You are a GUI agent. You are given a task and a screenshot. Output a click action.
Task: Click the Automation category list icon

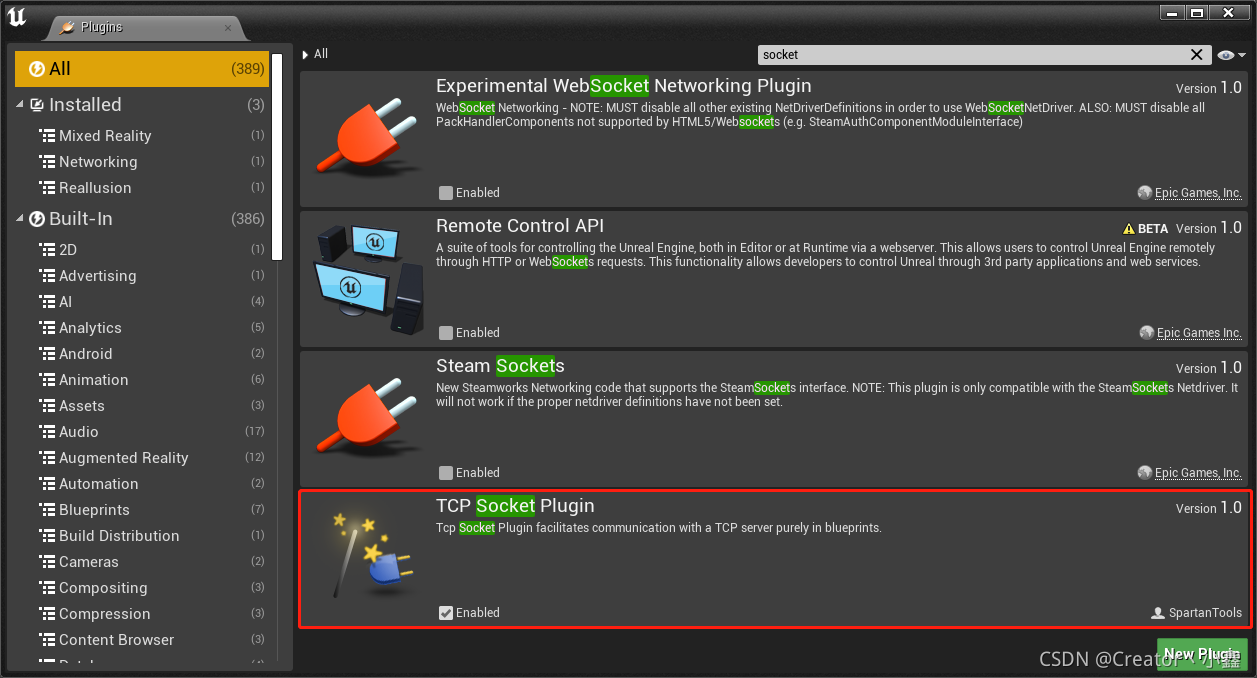[47, 483]
